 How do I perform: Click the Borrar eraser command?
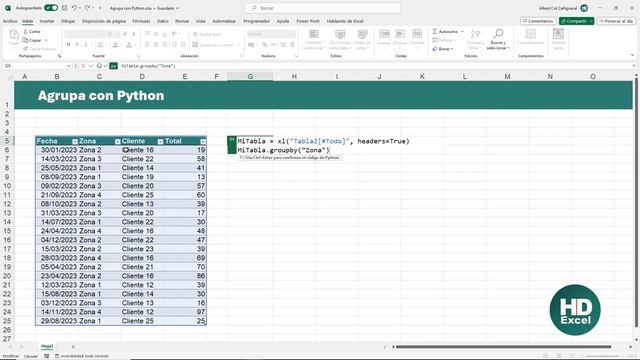[442, 49]
